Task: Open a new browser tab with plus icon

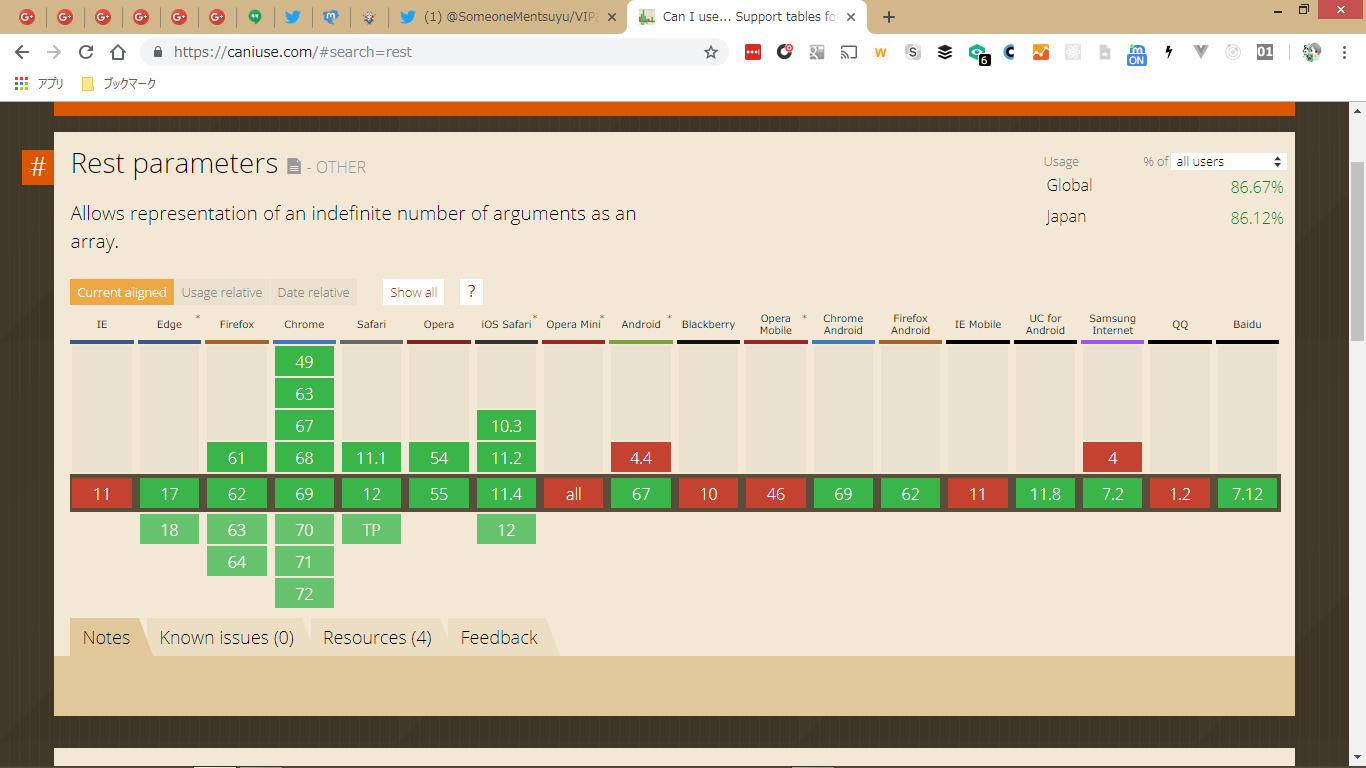Action: 889,17
